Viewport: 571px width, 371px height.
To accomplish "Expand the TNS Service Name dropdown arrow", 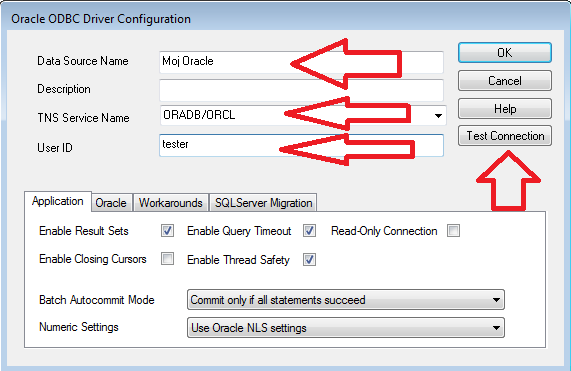I will point(438,116).
